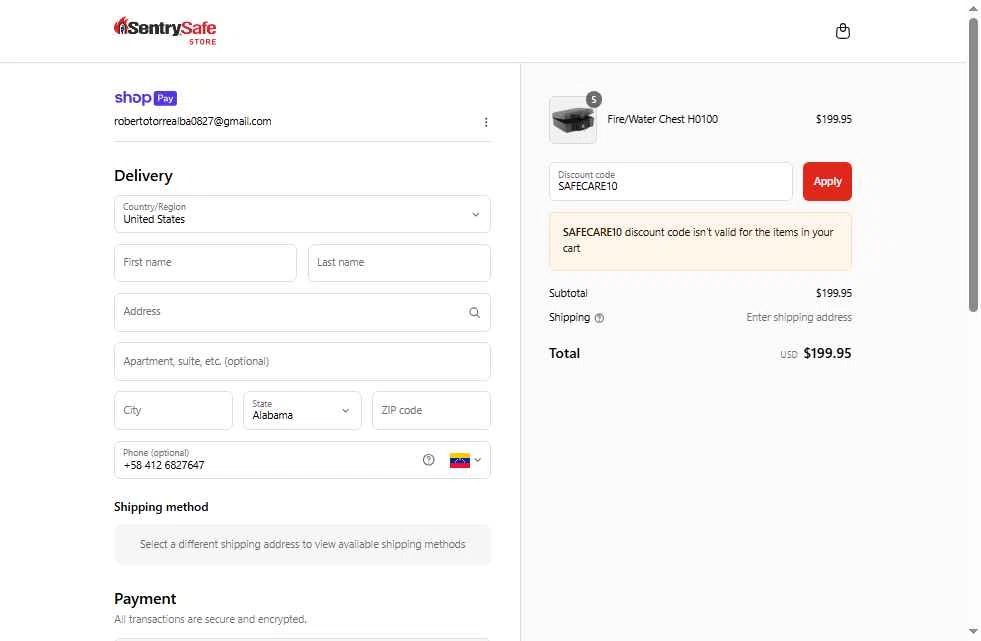Click the robertotorrealba0827@gmail.com email text
The image size is (981, 641).
pyautogui.click(x=193, y=121)
